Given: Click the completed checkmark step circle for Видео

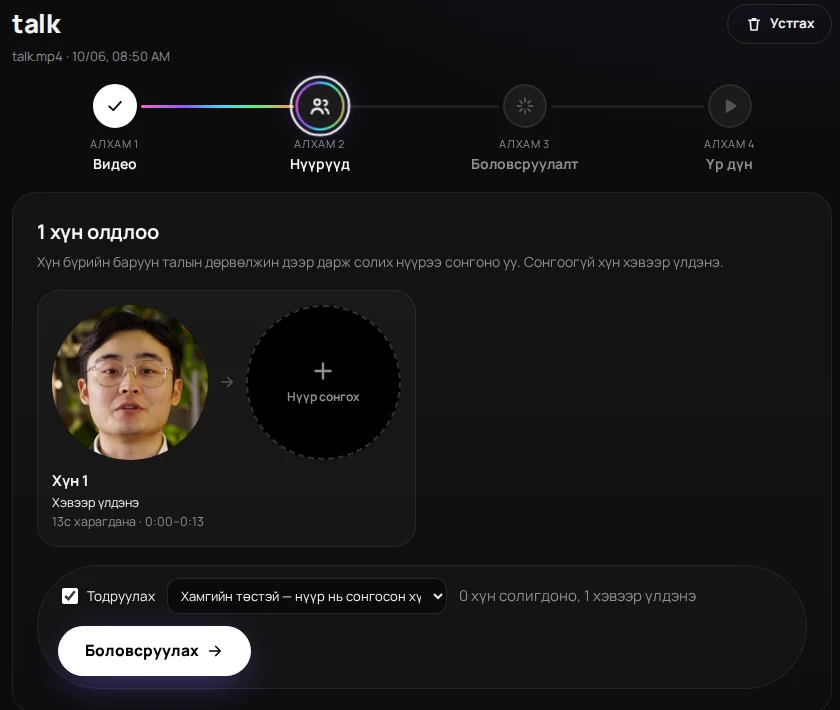Looking at the screenshot, I should pyautogui.click(x=115, y=106).
